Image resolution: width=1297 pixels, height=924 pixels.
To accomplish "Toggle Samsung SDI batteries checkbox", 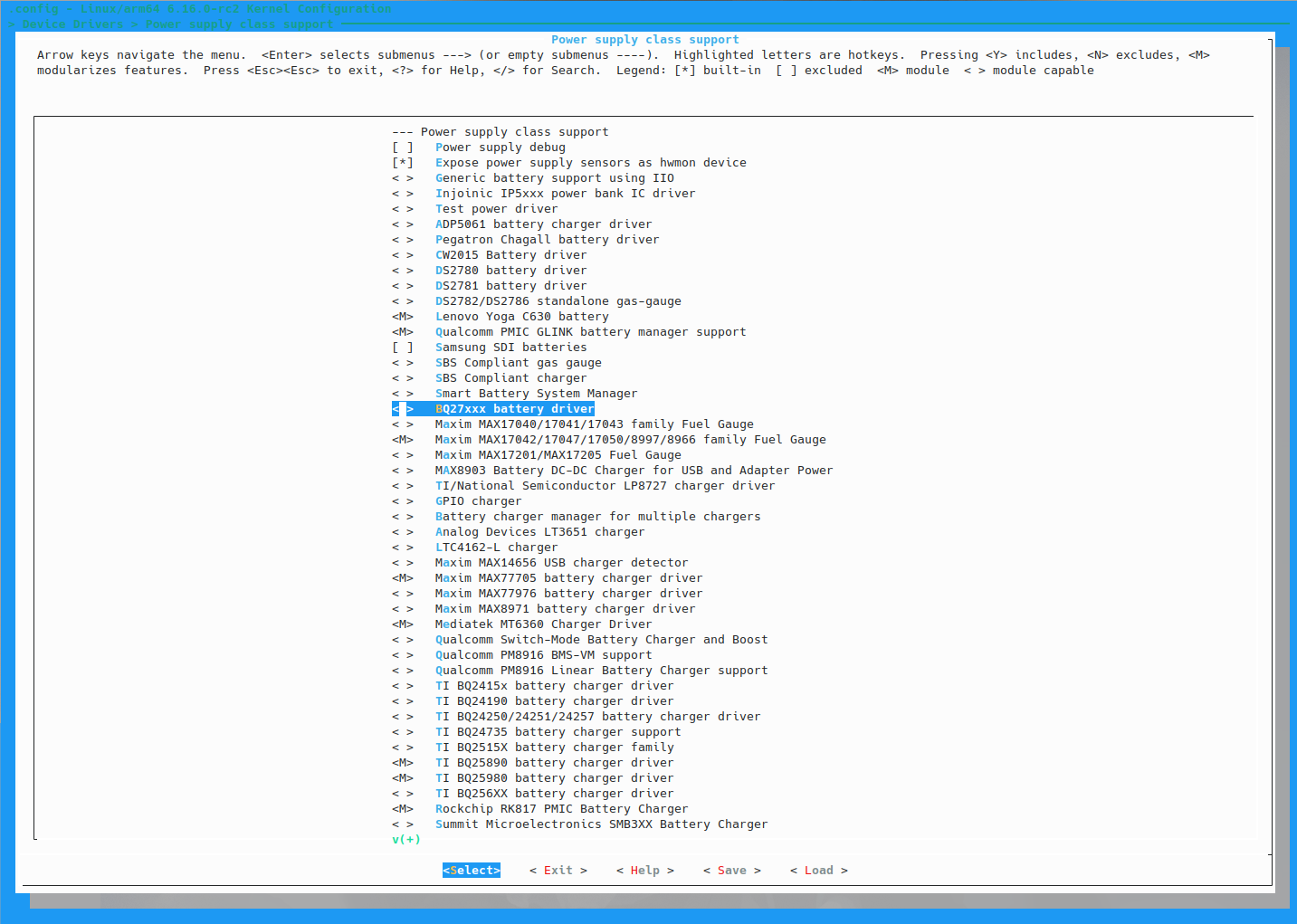I will pos(403,348).
